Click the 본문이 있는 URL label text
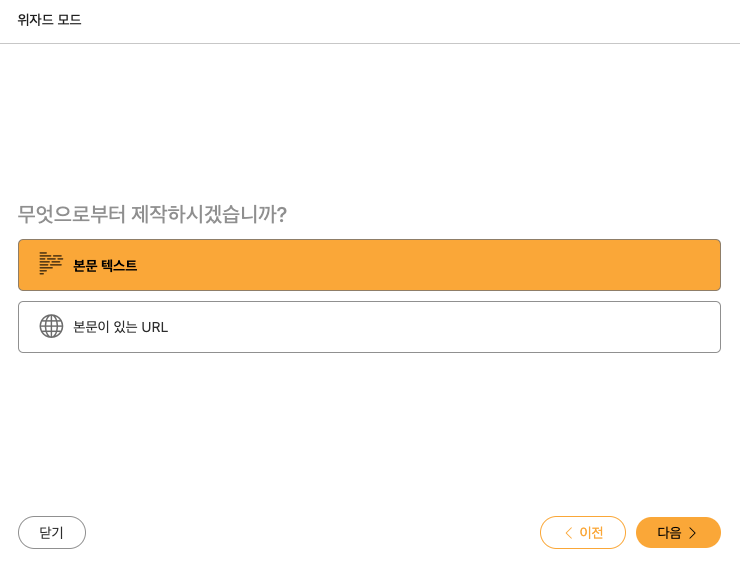Viewport: 740px width, 568px height. (121, 327)
